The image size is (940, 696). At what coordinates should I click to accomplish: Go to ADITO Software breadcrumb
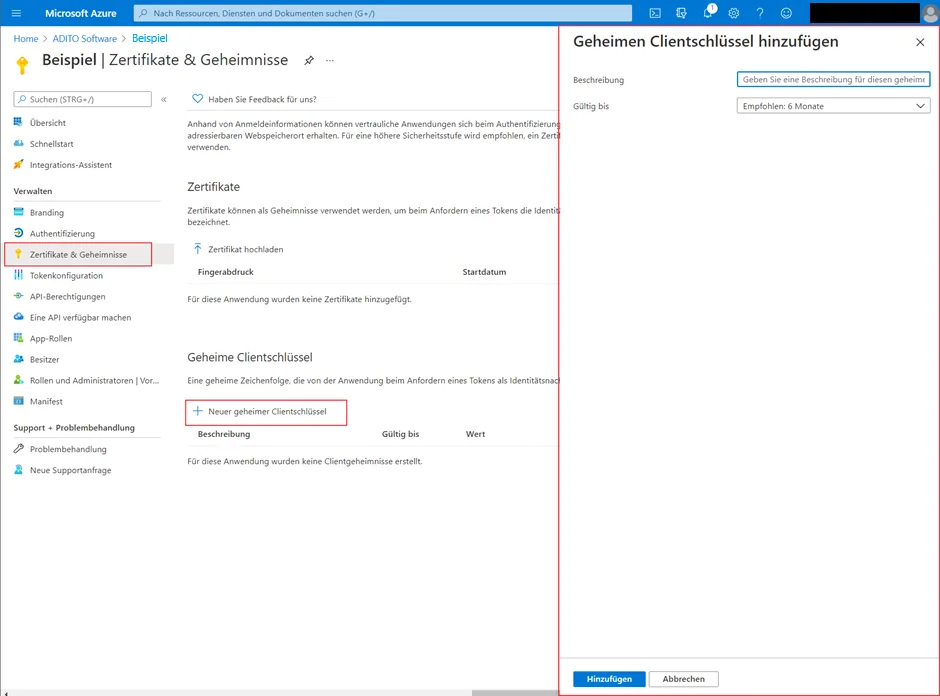click(x=85, y=38)
